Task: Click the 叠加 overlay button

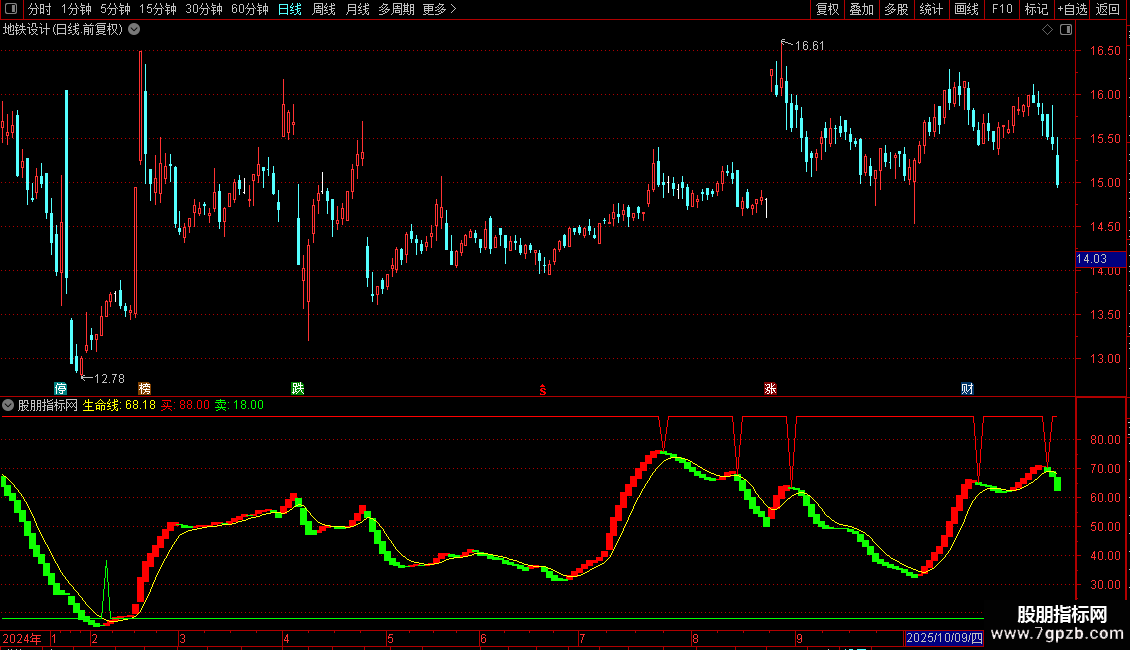Action: pos(861,9)
